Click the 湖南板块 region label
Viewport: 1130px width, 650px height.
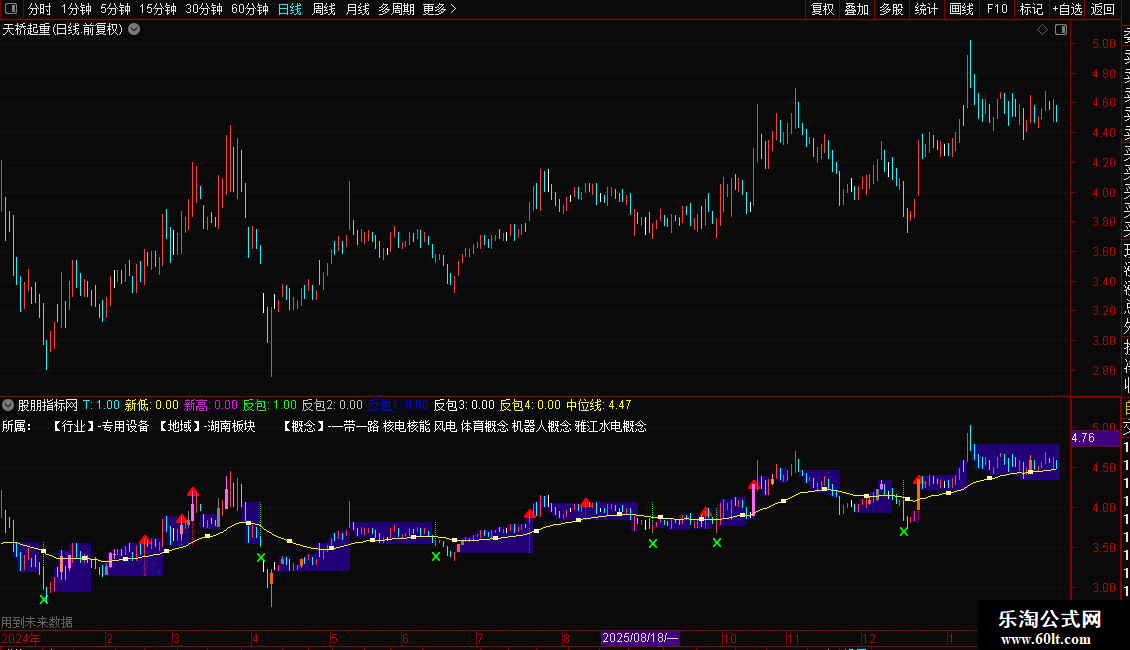coord(231,427)
